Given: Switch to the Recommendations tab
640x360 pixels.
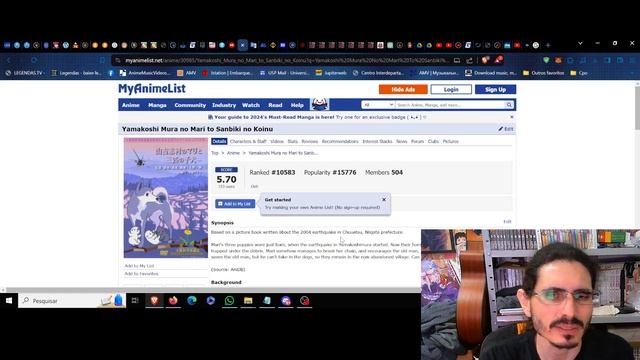Looking at the screenshot, I should point(340,141).
